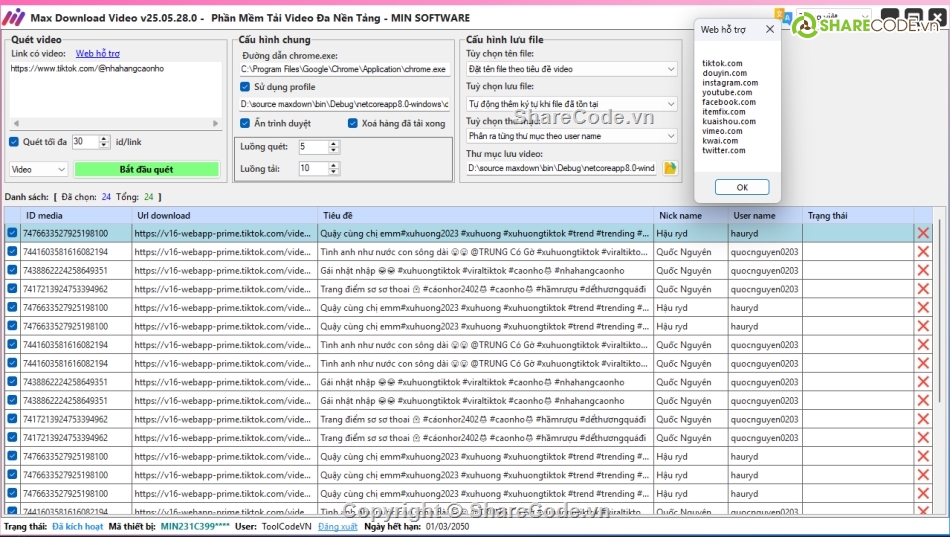Select facebook.com text in support dialog

coord(729,102)
